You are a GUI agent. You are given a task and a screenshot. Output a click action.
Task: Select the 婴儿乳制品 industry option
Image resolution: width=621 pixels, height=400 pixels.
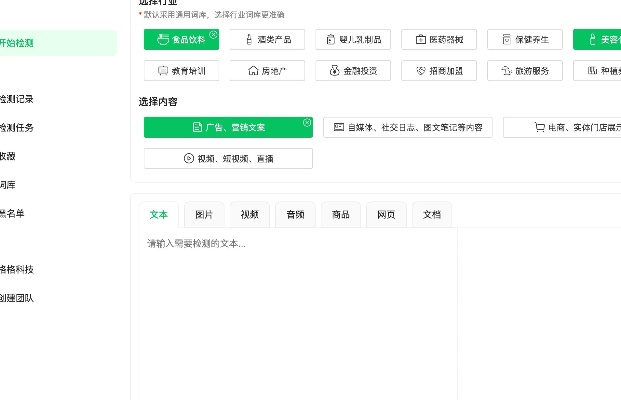[353, 40]
